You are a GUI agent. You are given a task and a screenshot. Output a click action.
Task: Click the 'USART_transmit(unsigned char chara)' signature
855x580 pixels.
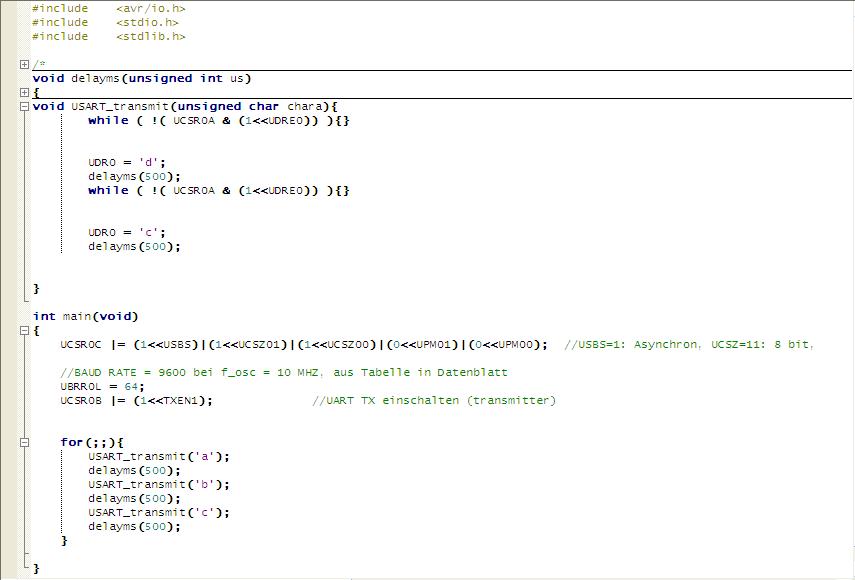pyautogui.click(x=204, y=106)
